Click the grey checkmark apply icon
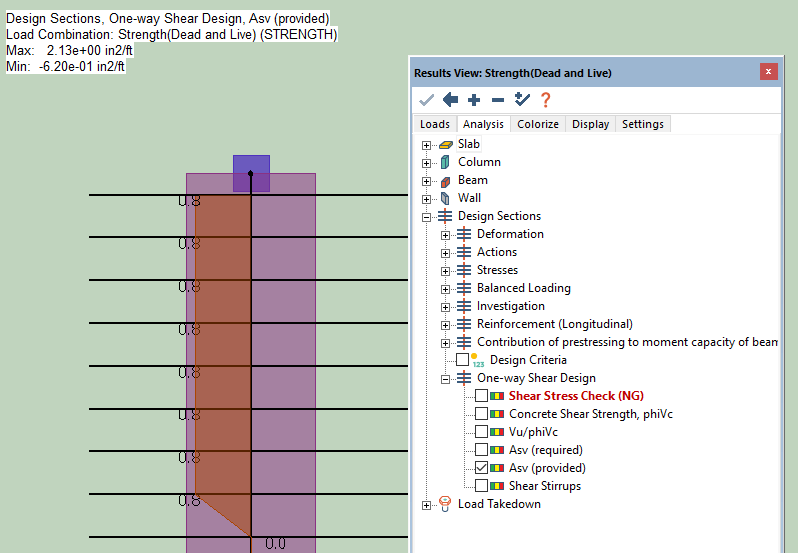 click(426, 99)
